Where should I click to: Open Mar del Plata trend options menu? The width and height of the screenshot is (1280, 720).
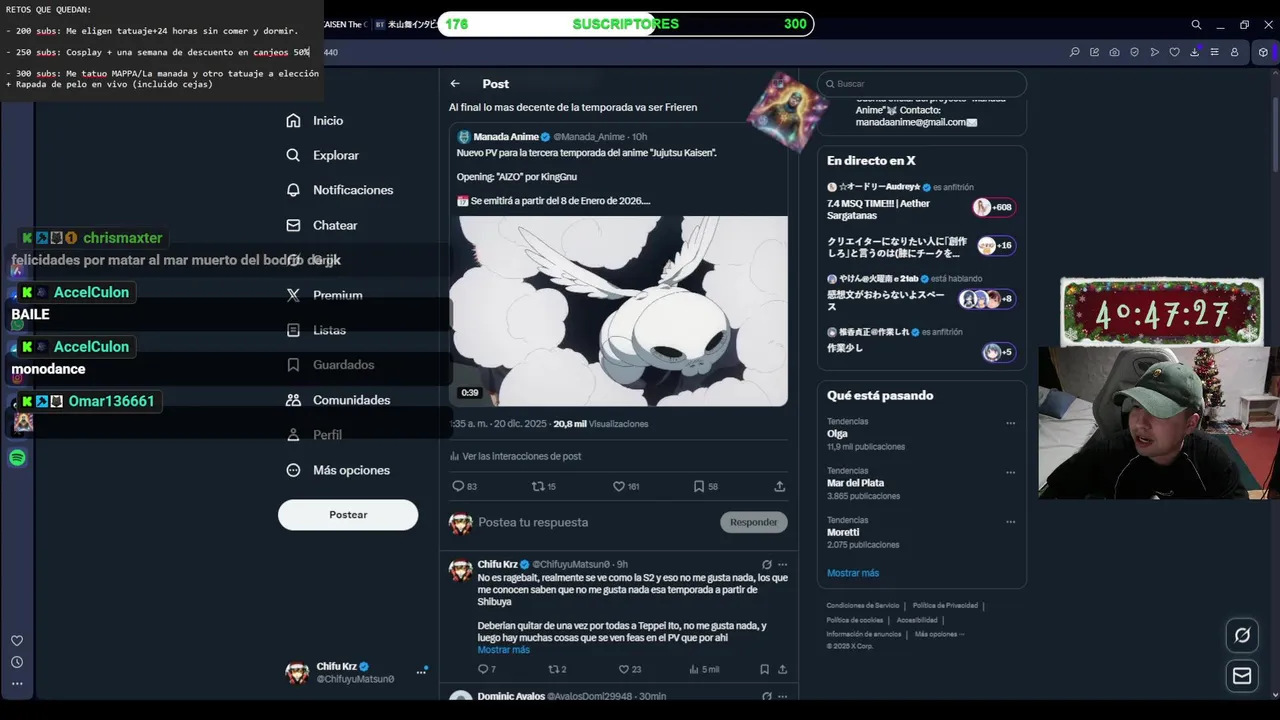(x=1011, y=472)
